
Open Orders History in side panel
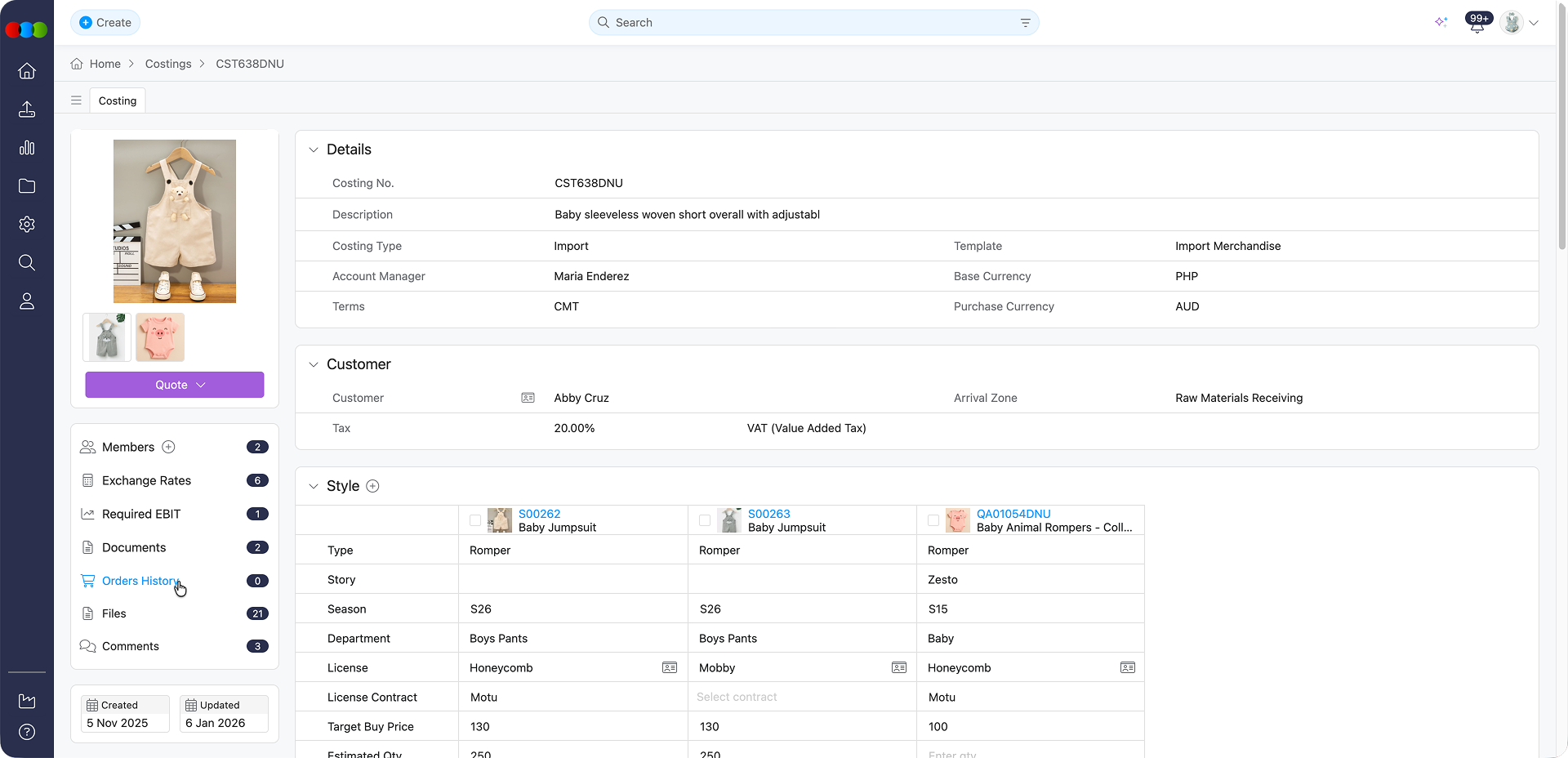[140, 581]
